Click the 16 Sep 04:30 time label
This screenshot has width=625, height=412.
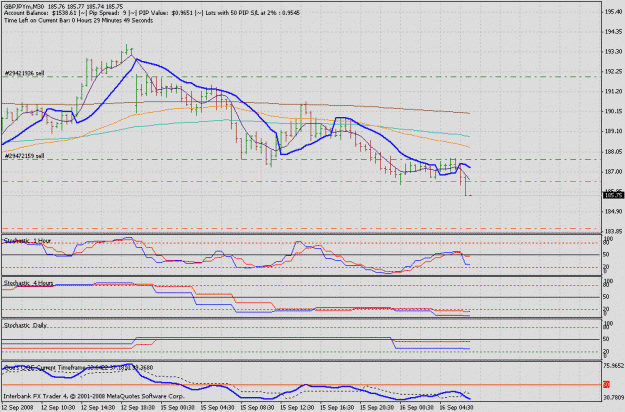click(457, 408)
